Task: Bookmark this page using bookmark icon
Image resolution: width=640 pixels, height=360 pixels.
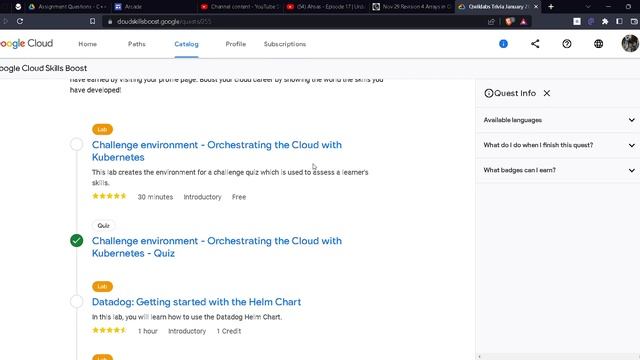Action: click(92, 21)
